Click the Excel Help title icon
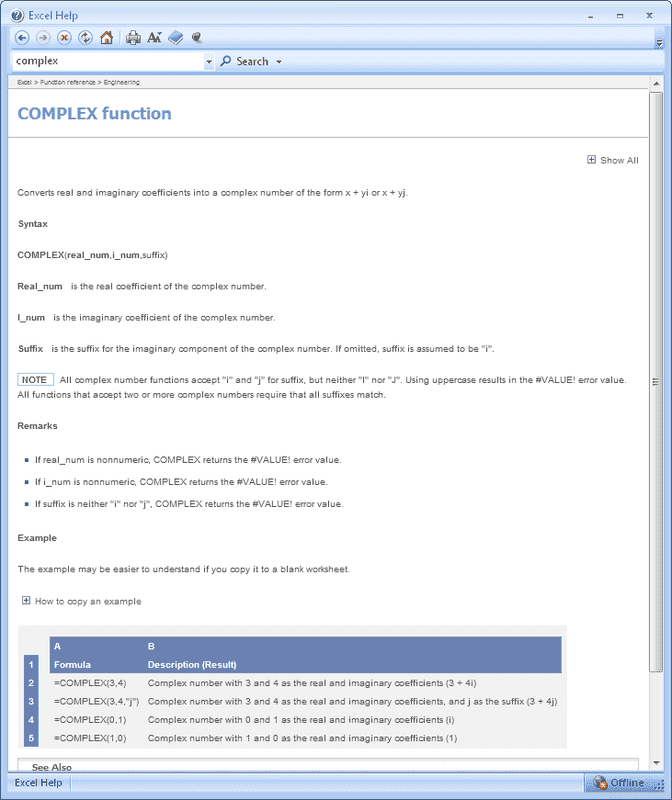Screen dimensions: 672x800 (x=17, y=15)
